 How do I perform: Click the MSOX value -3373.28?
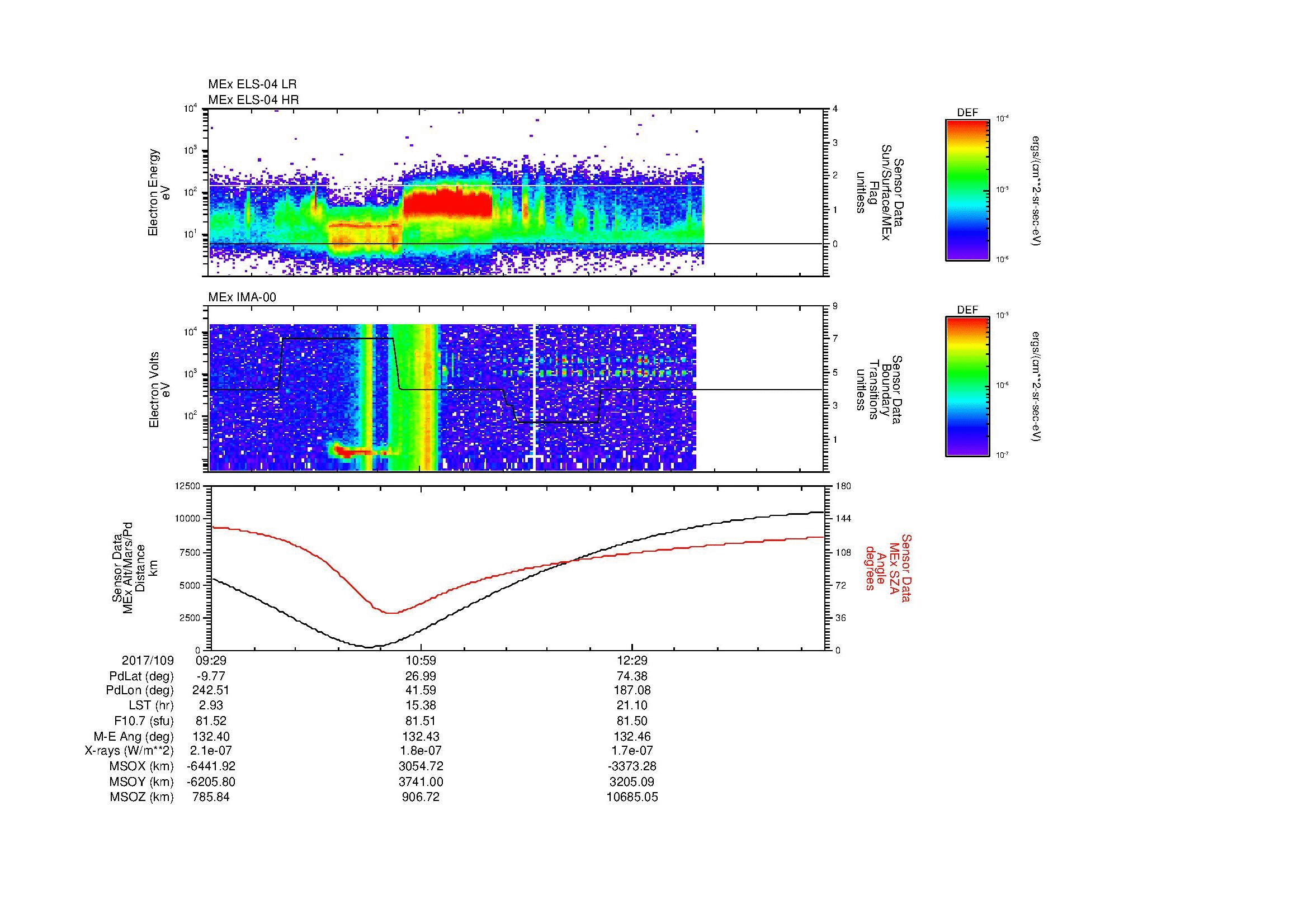(632, 766)
